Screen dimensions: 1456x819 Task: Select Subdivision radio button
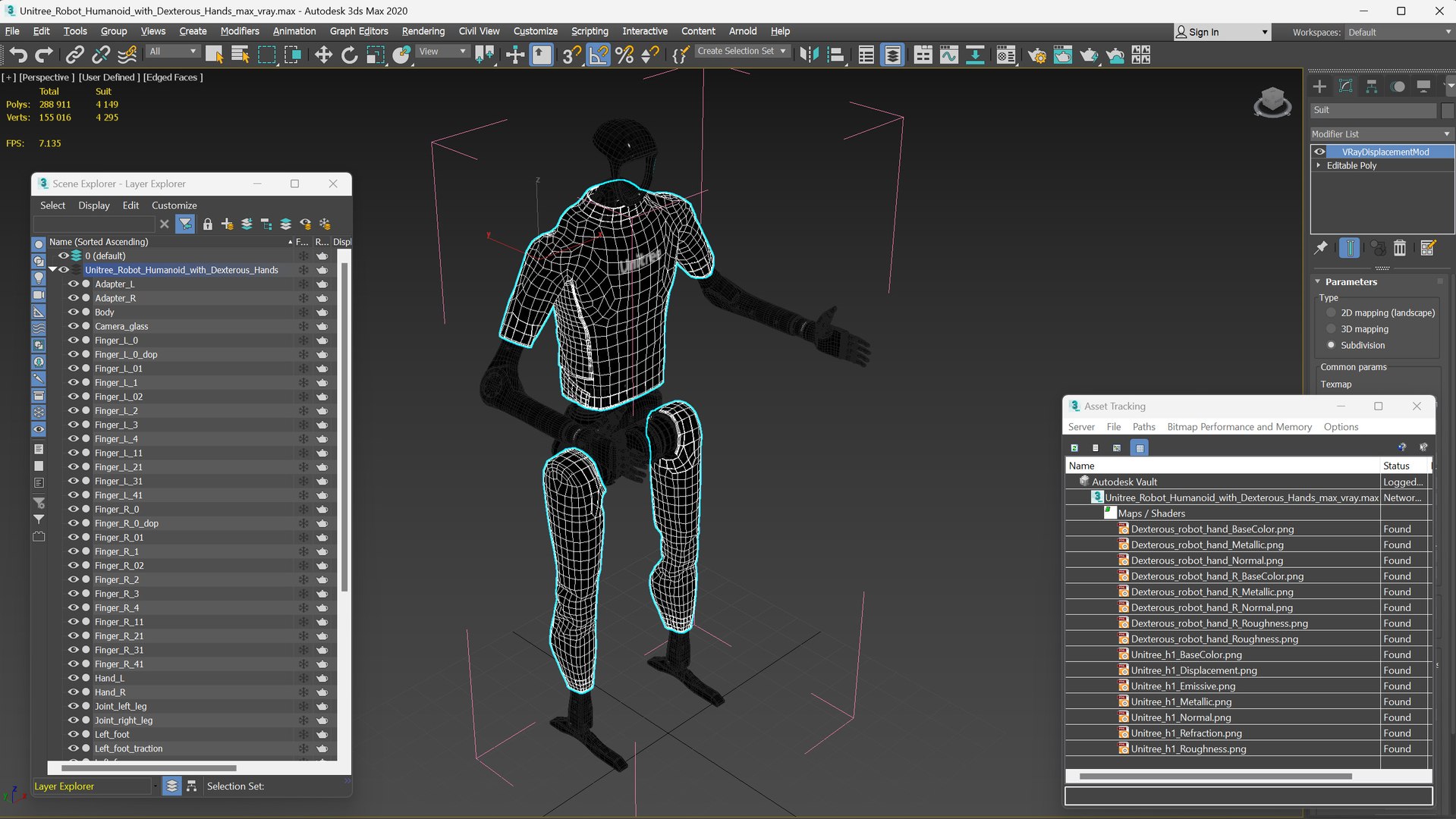pyautogui.click(x=1331, y=345)
